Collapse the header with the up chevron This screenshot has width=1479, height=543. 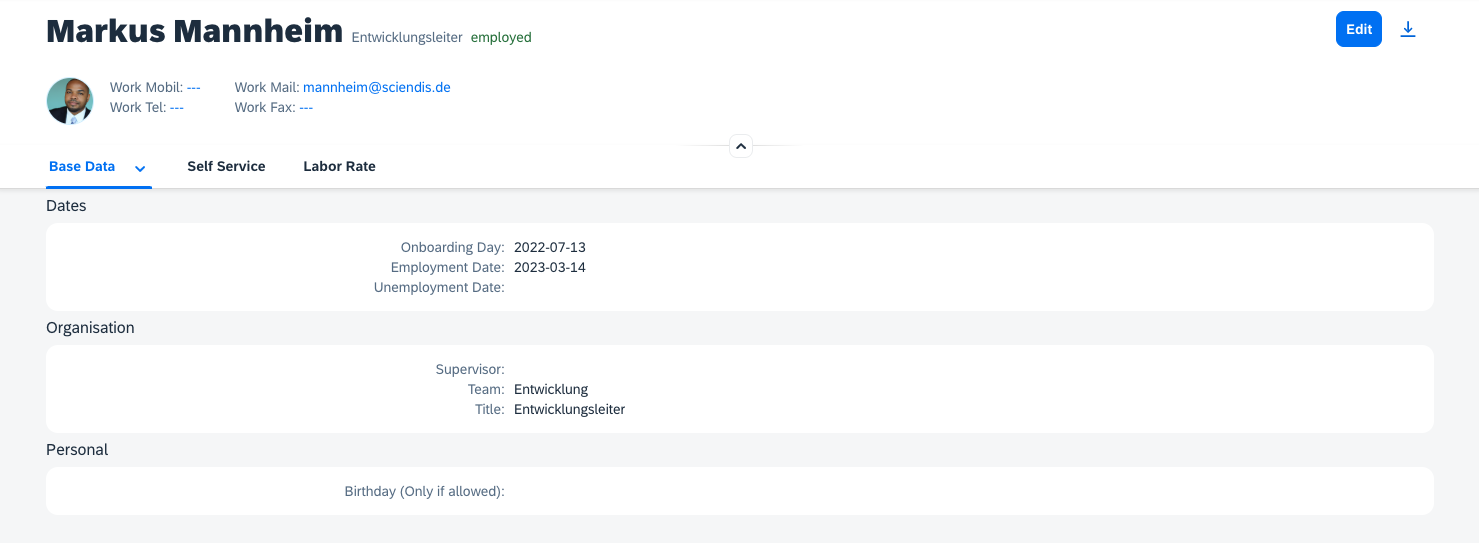(741, 146)
